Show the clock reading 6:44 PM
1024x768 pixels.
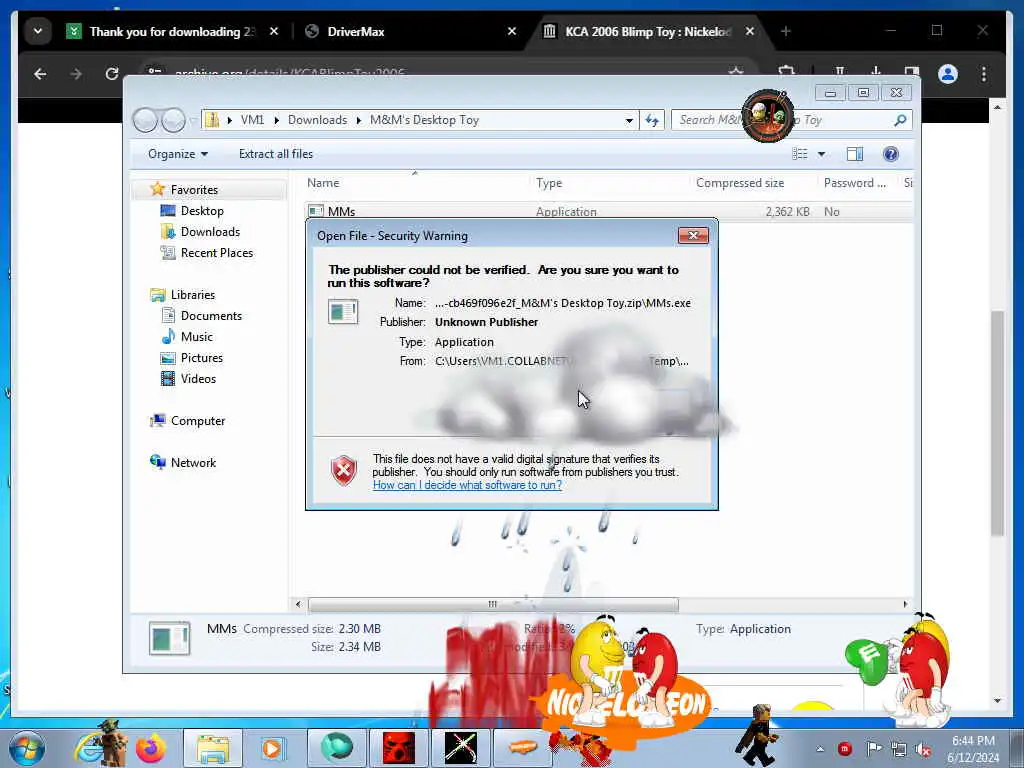[x=973, y=741]
